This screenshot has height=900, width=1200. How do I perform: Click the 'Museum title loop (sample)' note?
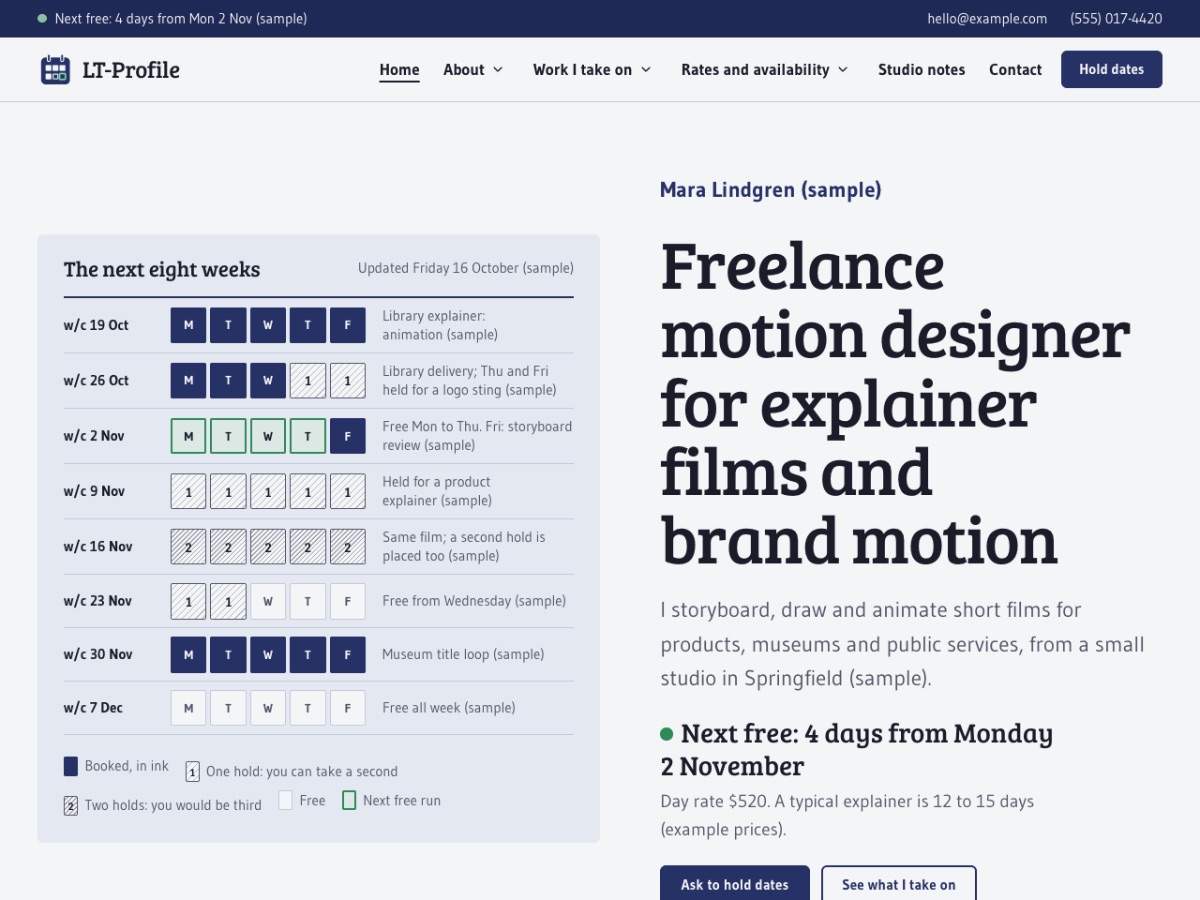click(463, 654)
